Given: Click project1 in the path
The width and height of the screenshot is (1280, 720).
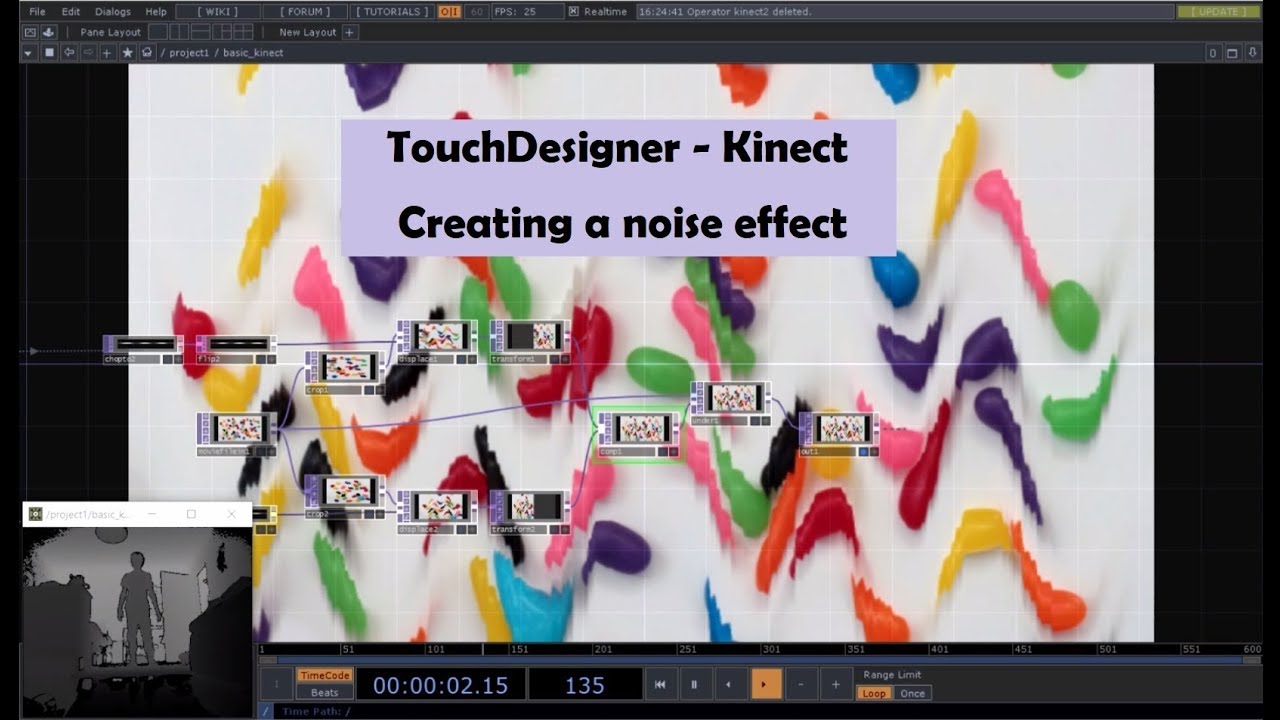Looking at the screenshot, I should click(x=189, y=53).
